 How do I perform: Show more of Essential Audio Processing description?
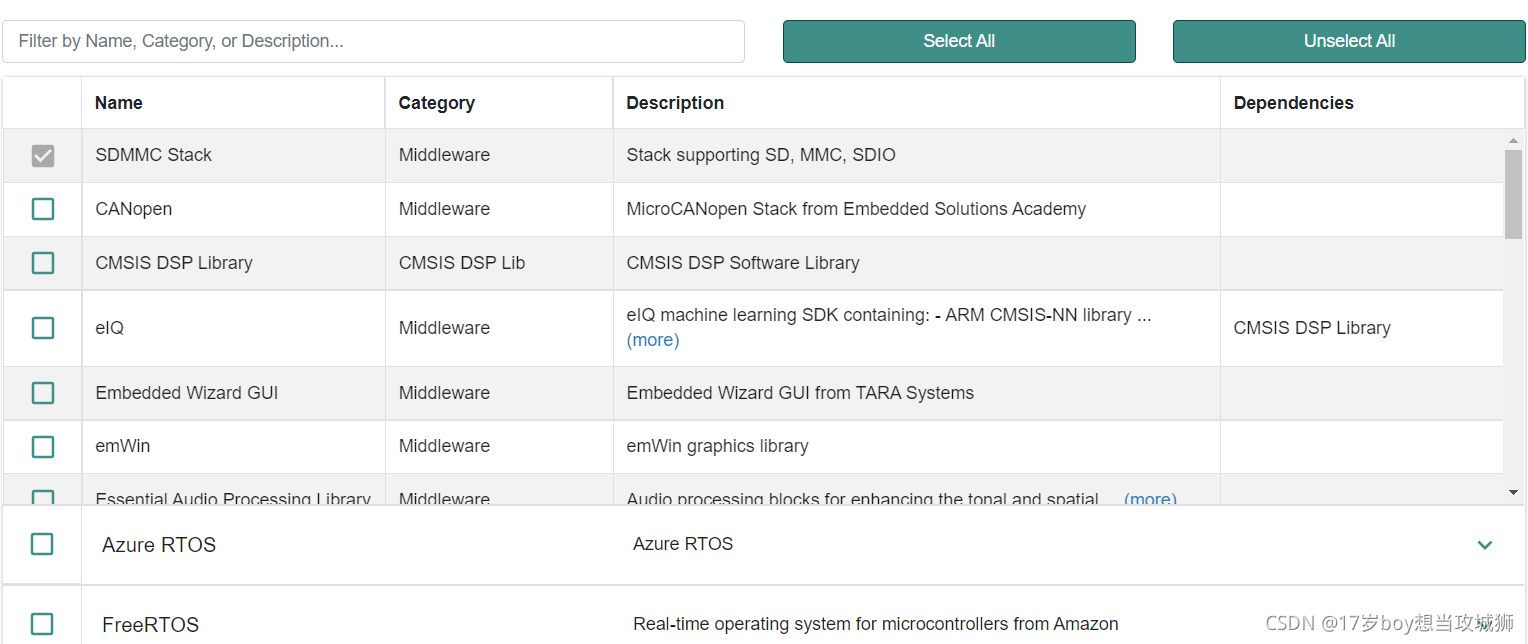1150,498
